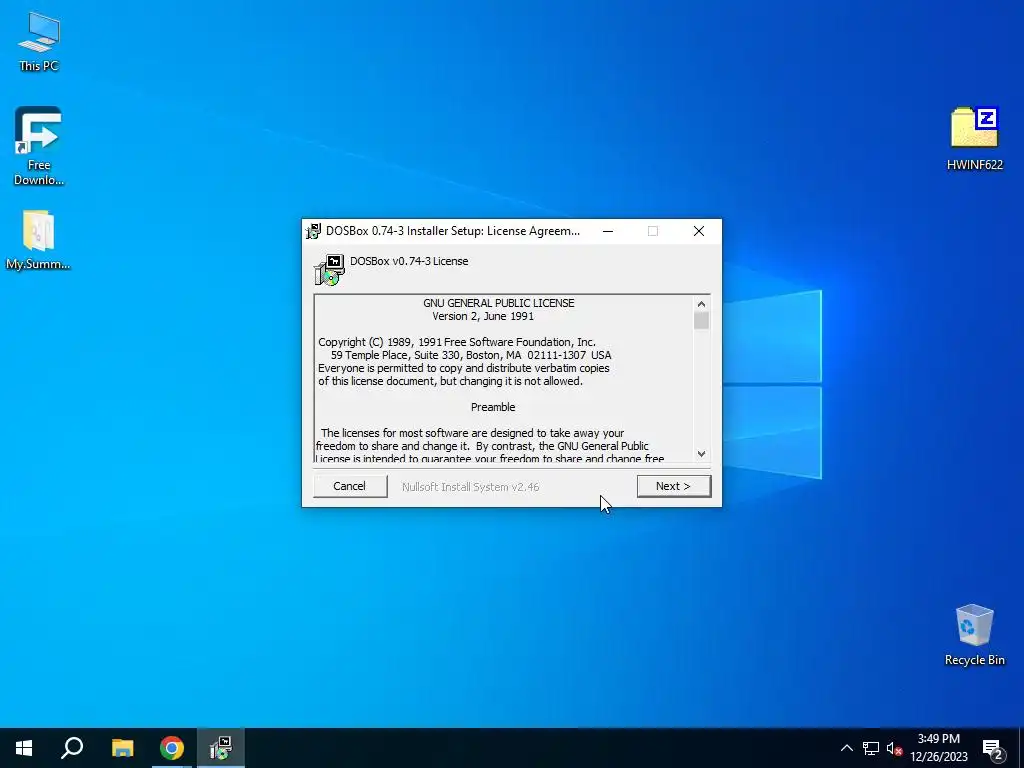The width and height of the screenshot is (1024, 768).
Task: Open This PC desktop icon
Action: [x=39, y=41]
